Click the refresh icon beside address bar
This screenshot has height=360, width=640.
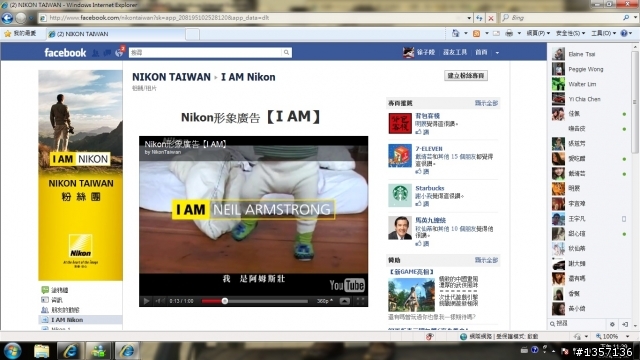479,18
